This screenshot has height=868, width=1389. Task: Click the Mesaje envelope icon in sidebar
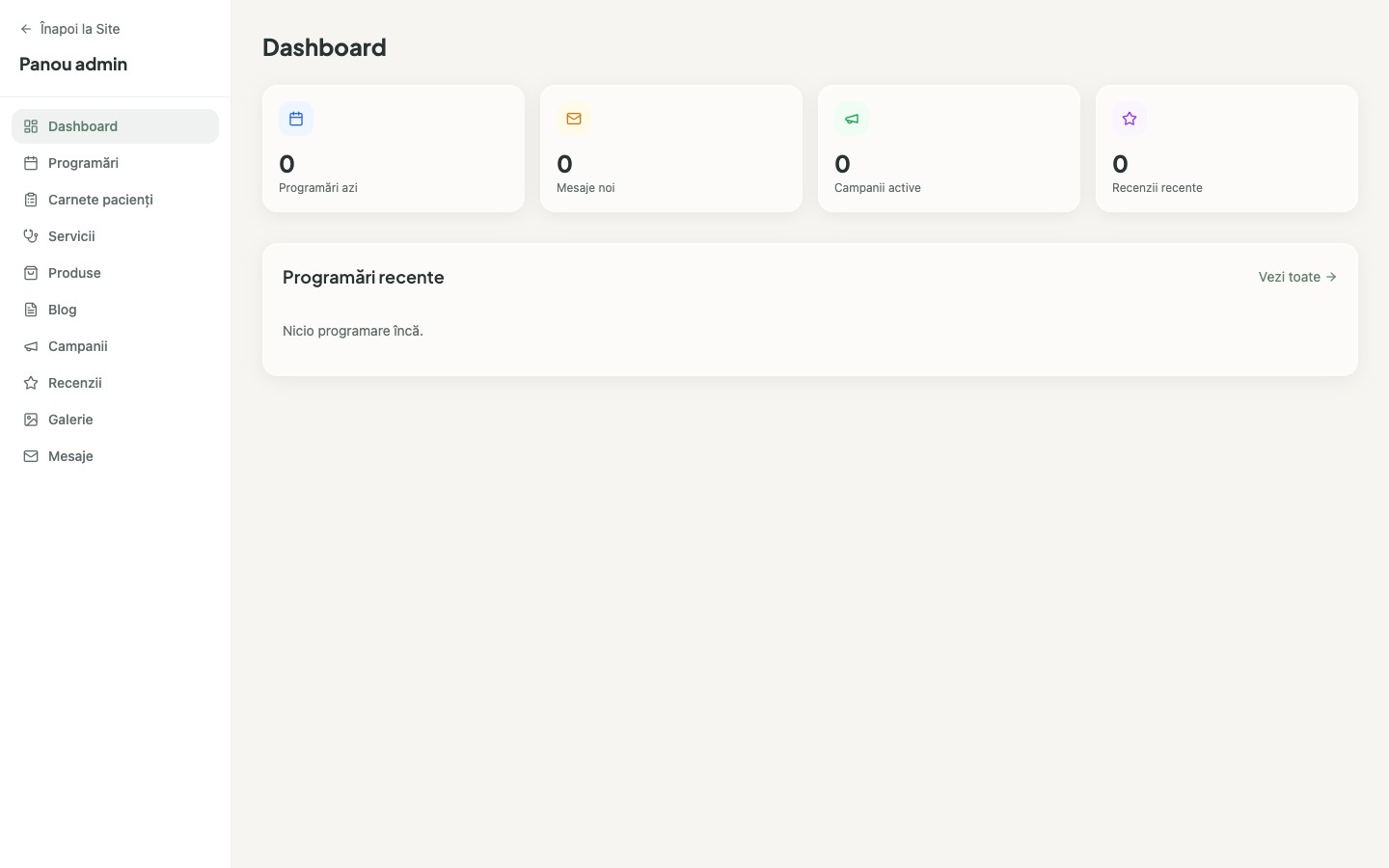[31, 456]
